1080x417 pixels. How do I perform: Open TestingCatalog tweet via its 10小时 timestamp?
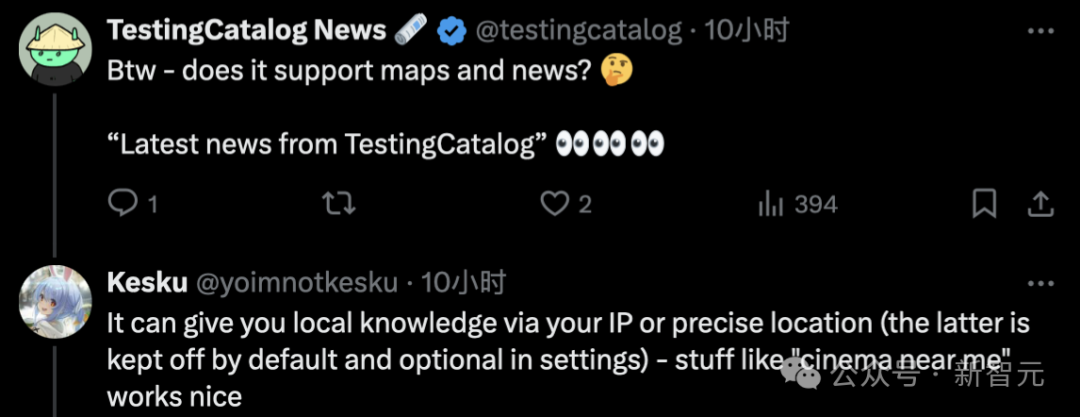click(746, 31)
